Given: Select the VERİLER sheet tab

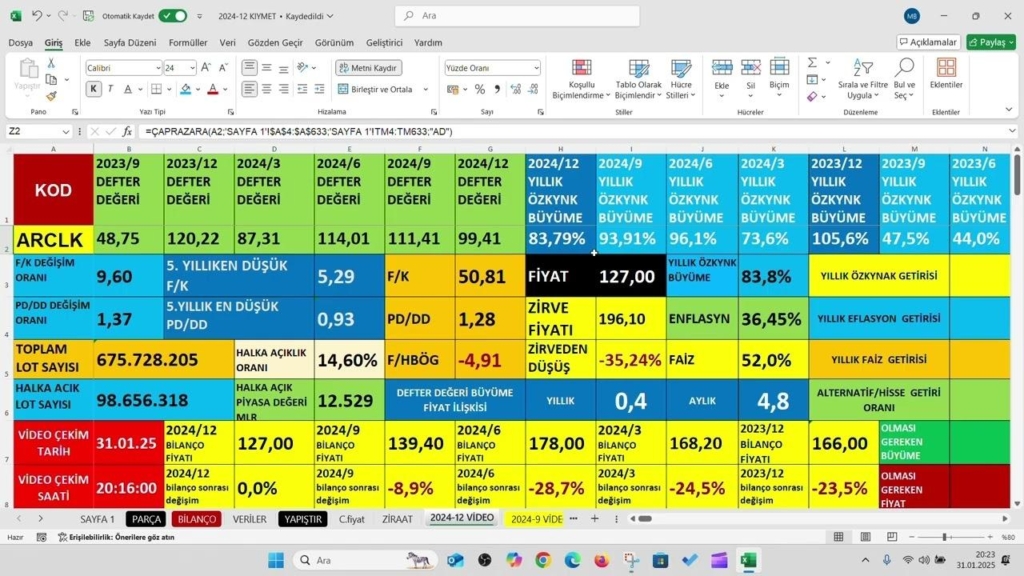Looking at the screenshot, I should 249,519.
